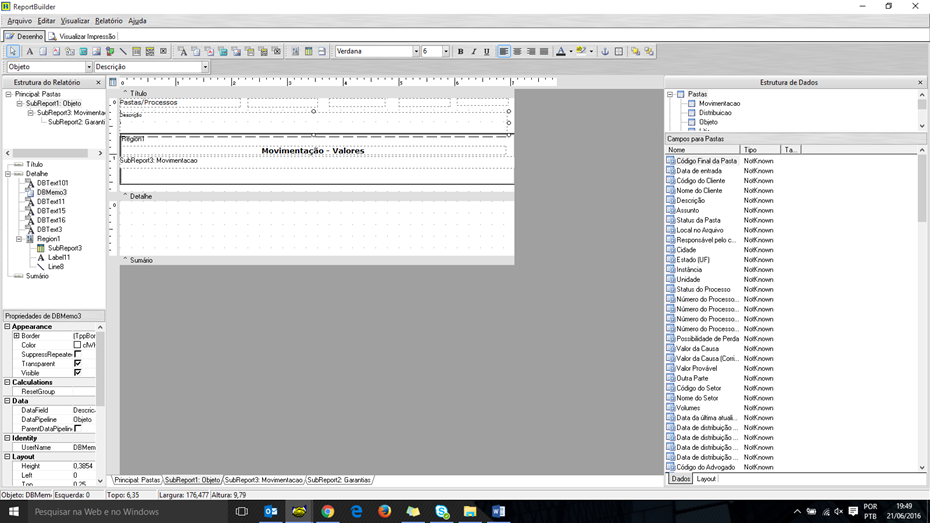Toggle bold text formatting
The width and height of the screenshot is (930, 523).
pyautogui.click(x=460, y=52)
